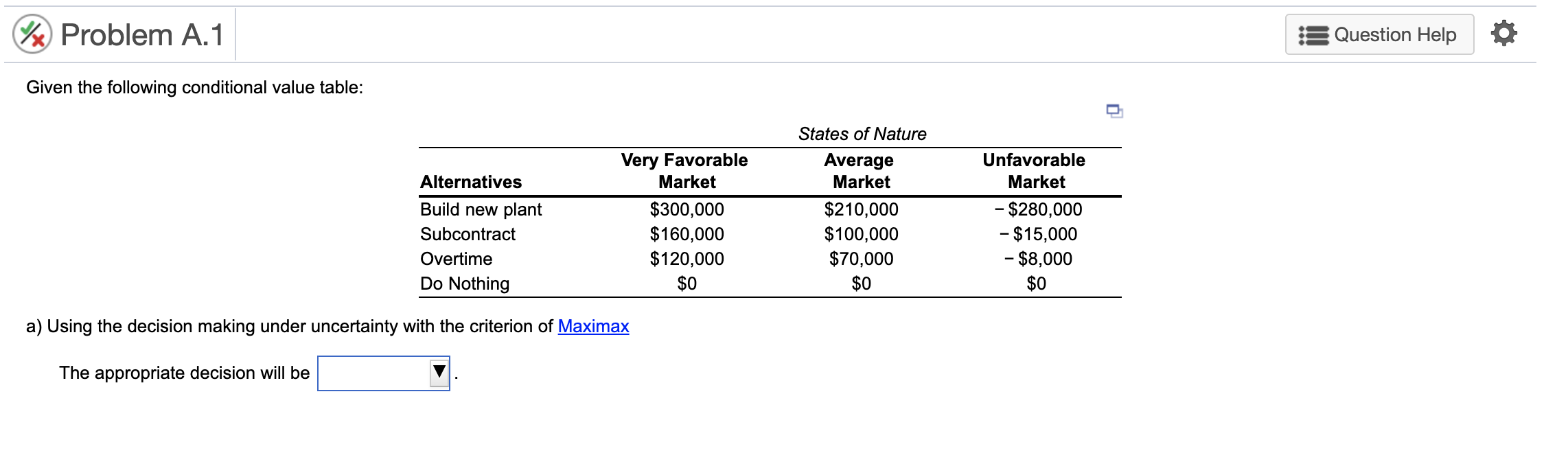Click the popup-table copy icon above the table
1568x464 pixels.
(1114, 111)
